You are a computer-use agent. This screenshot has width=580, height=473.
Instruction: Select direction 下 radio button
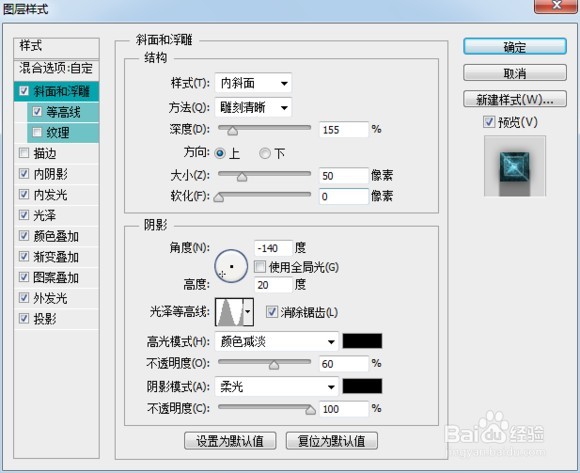(x=264, y=153)
